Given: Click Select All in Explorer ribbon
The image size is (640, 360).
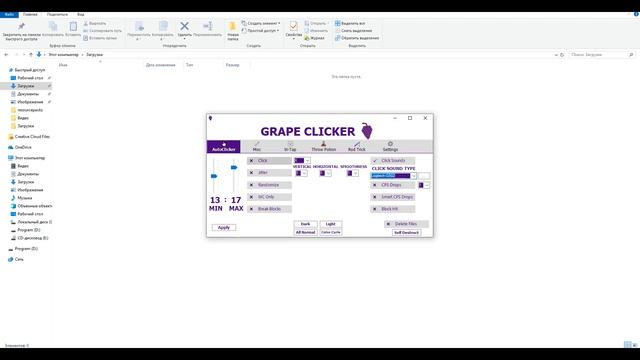Looking at the screenshot, I should [350, 24].
